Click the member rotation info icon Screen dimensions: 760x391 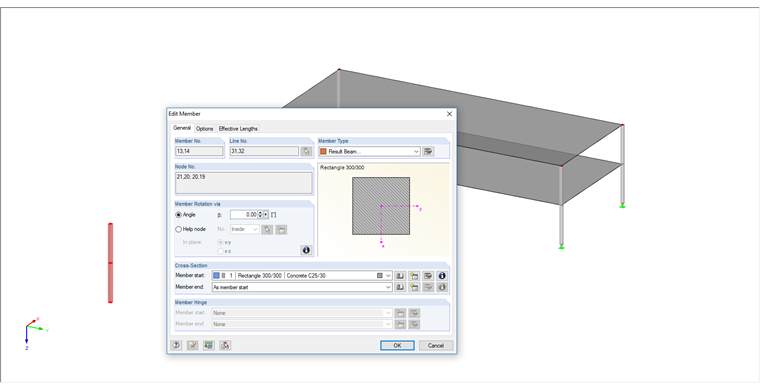306,250
